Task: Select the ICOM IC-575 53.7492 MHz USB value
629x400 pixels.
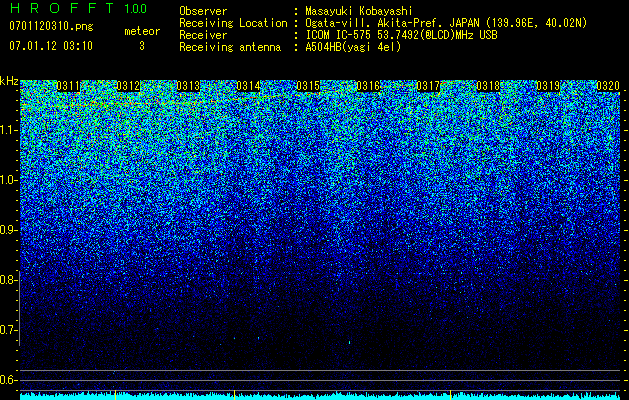Action: (401, 35)
